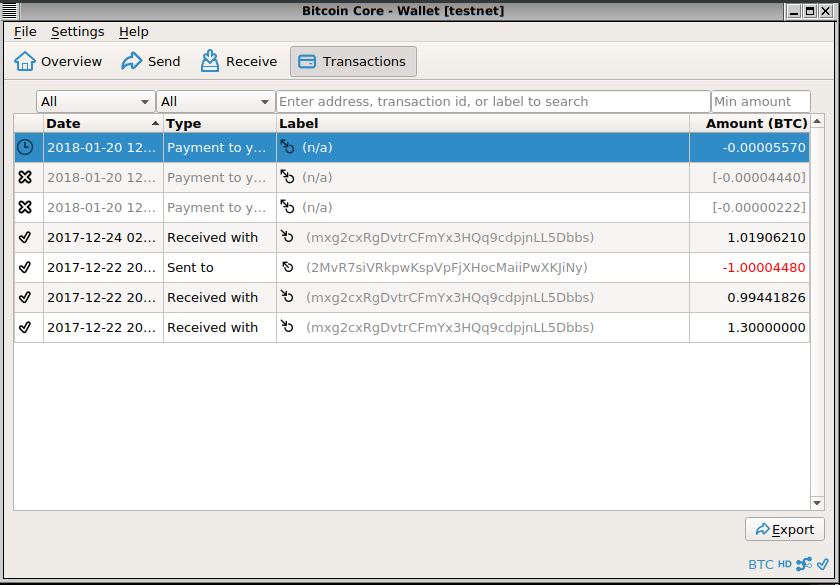
Task: Select the amount 0.99441826
Action: pos(766,297)
